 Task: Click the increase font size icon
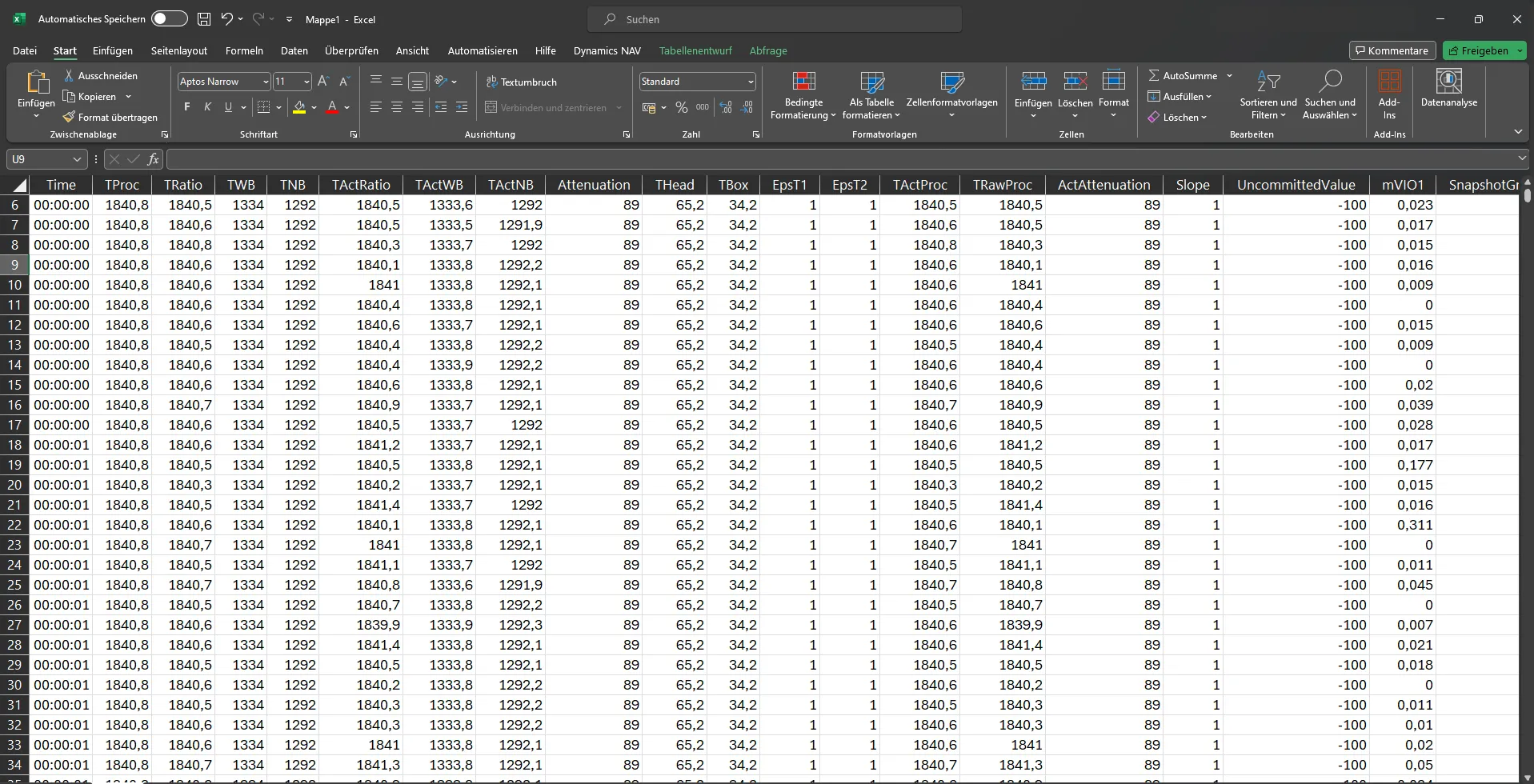point(323,82)
